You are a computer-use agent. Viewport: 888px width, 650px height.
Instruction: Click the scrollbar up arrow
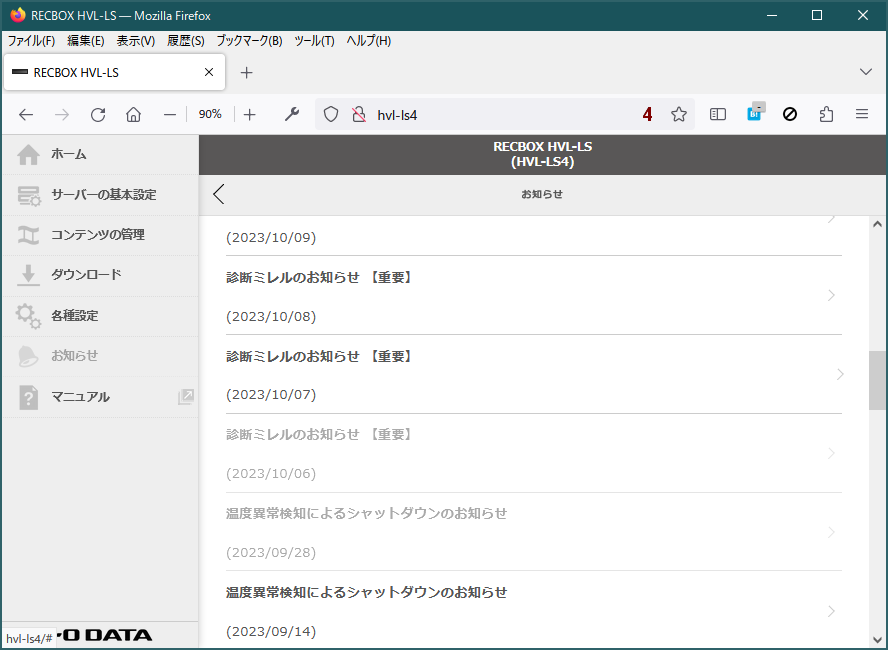[x=877, y=224]
